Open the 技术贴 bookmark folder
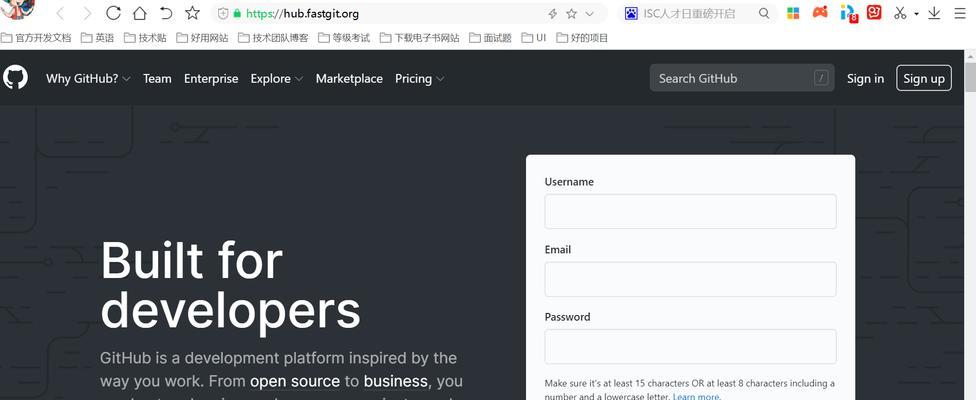Screen dimensions: 976x400 145,38
